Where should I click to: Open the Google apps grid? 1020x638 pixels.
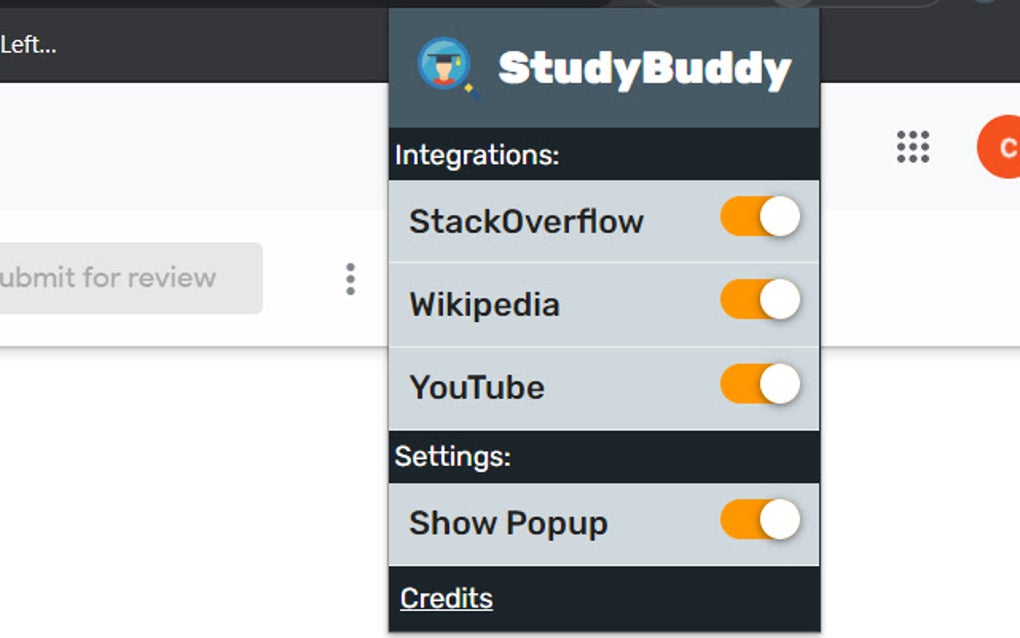(x=913, y=147)
